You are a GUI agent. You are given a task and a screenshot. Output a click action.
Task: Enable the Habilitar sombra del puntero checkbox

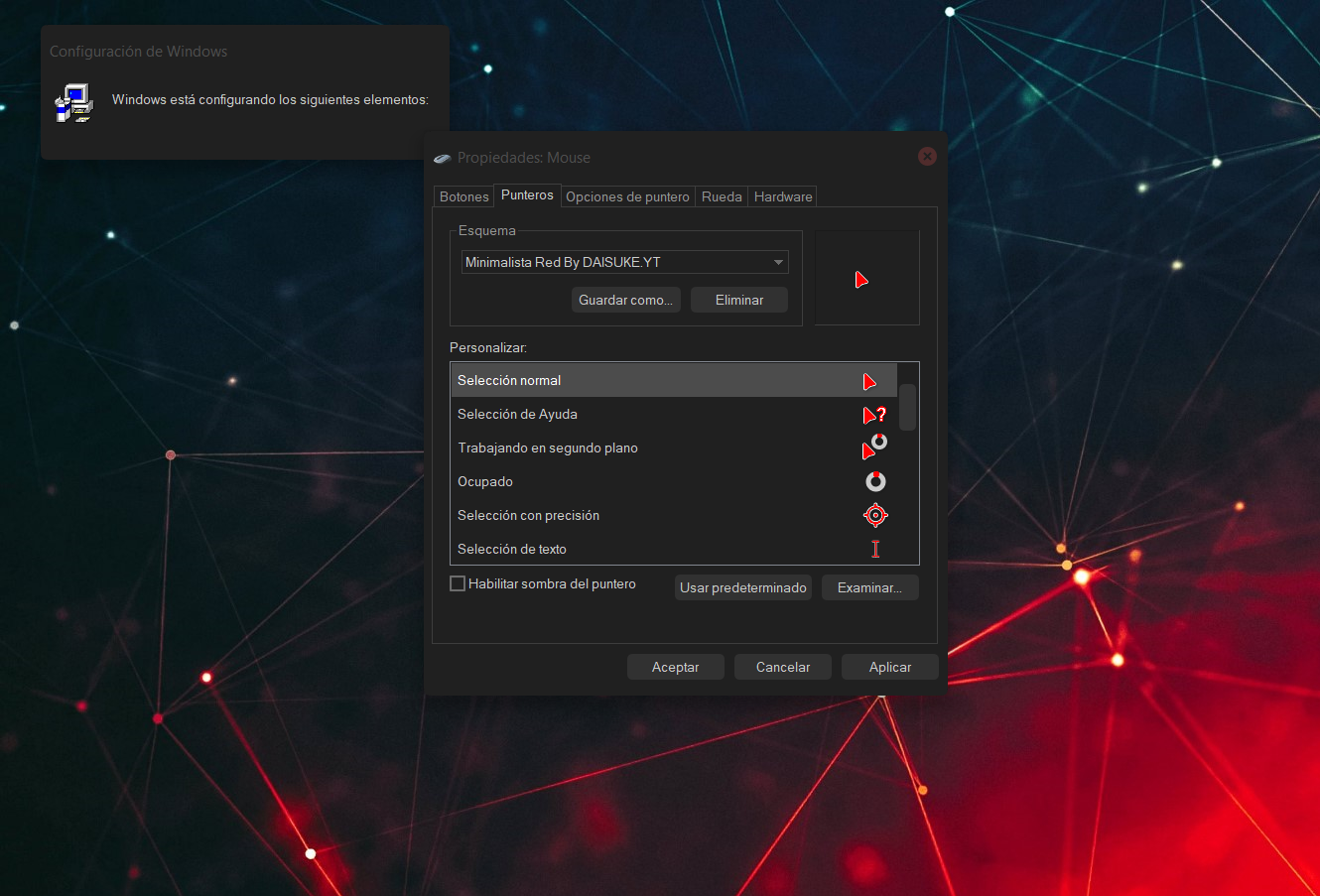pyautogui.click(x=457, y=583)
